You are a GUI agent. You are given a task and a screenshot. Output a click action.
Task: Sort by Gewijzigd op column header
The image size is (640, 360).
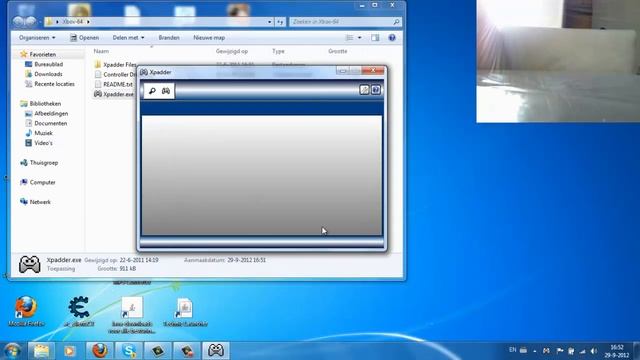[232, 51]
